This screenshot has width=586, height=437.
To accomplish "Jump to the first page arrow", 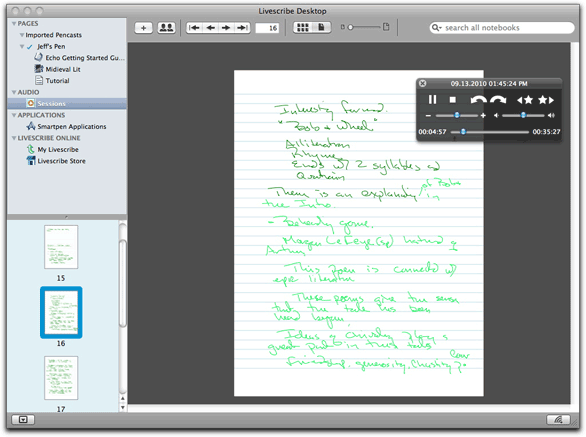I will 194,28.
